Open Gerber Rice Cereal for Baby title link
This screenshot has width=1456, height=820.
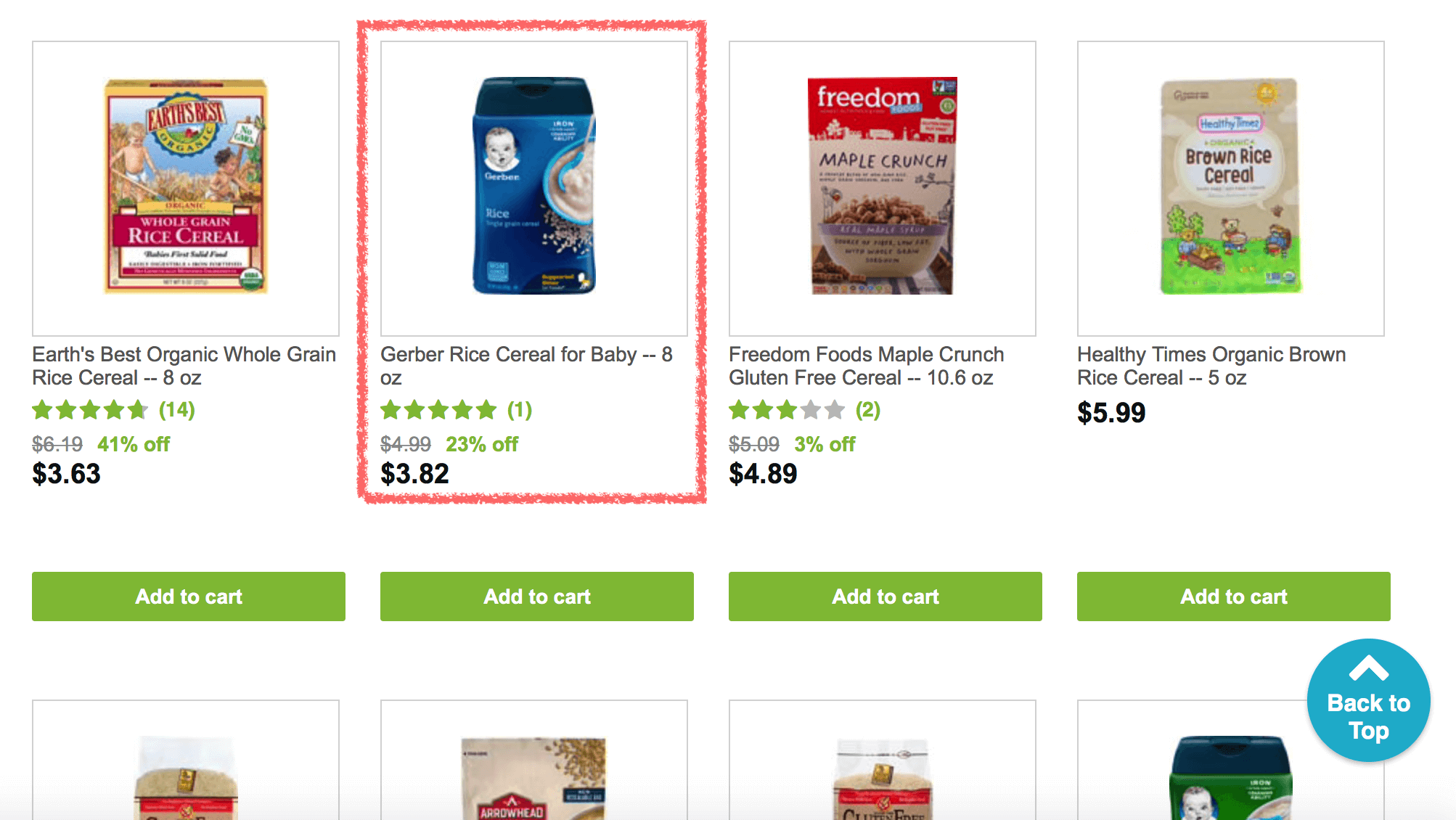527,366
